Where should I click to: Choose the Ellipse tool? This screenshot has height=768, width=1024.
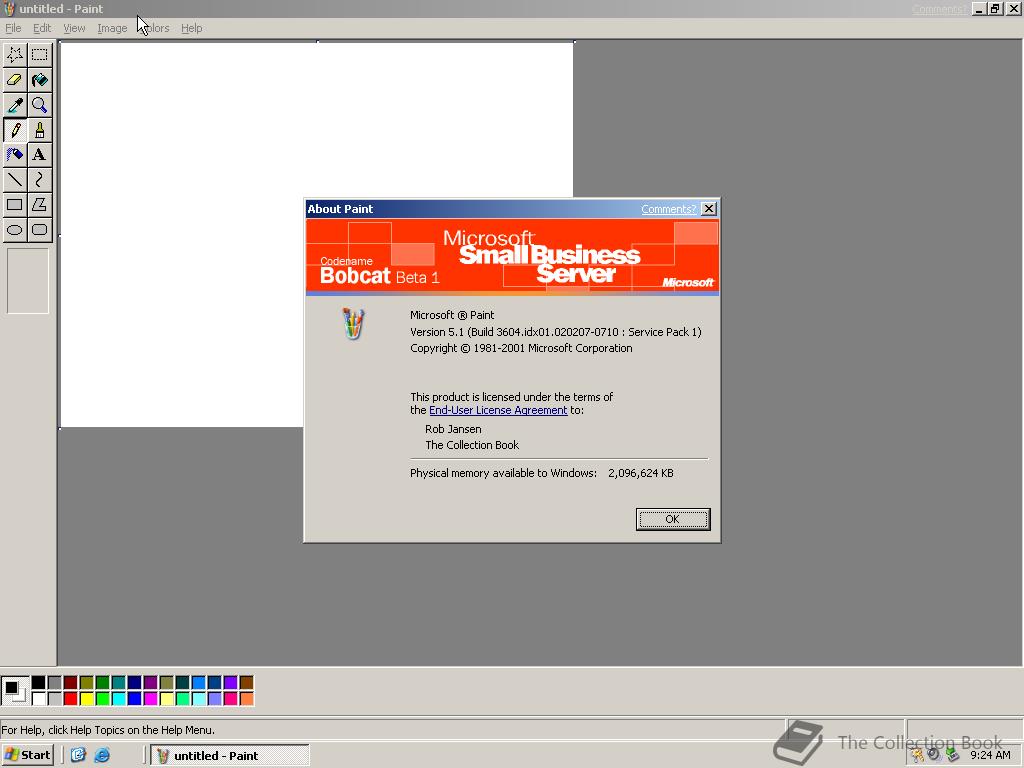(14, 230)
